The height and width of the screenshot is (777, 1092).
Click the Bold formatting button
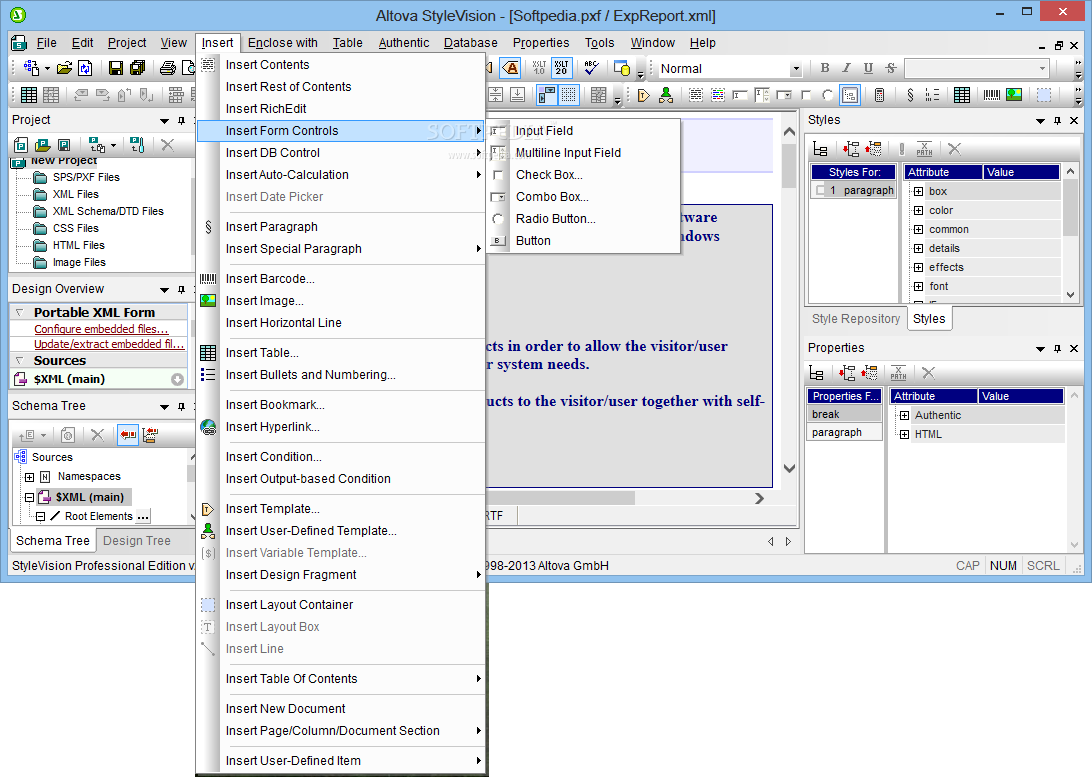825,68
